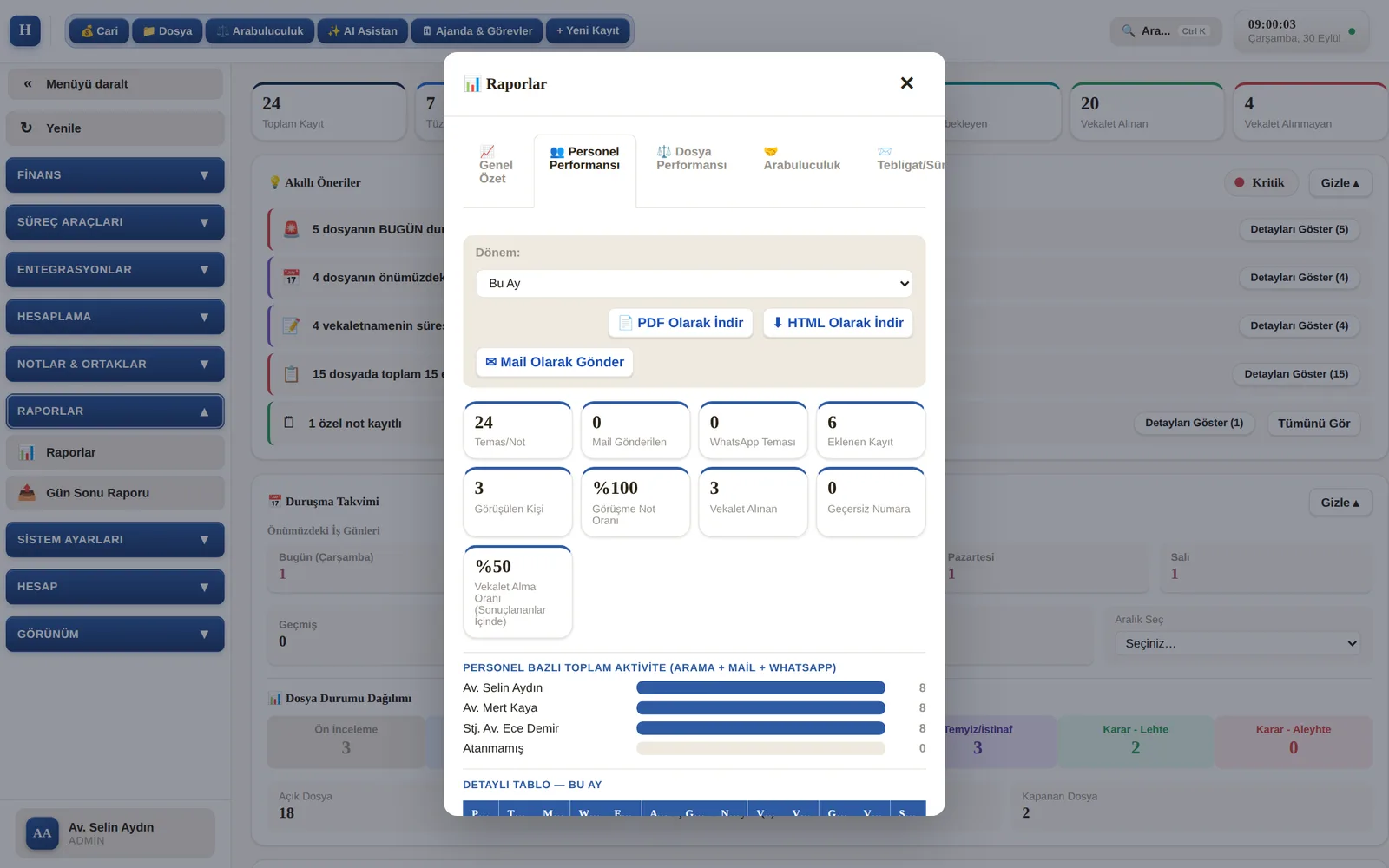Click Mail Olarak Gönder button
Screen dimensions: 1389x868
(555, 362)
